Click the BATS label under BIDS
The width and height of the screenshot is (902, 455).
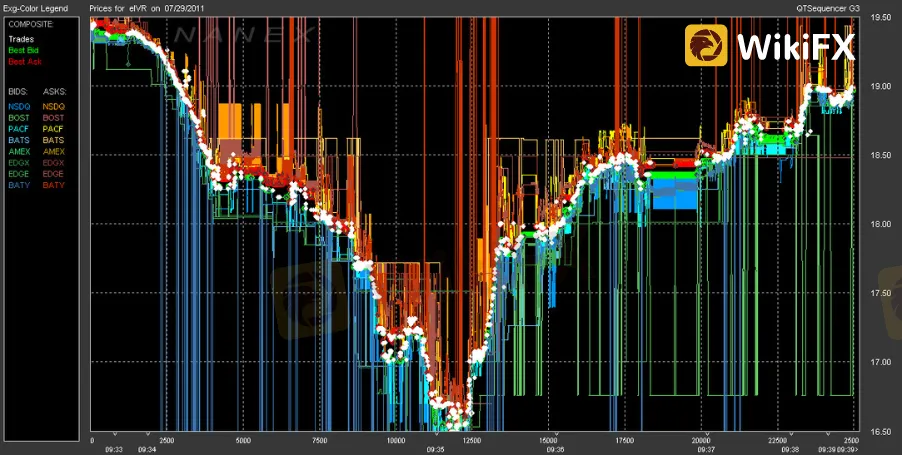[19, 140]
